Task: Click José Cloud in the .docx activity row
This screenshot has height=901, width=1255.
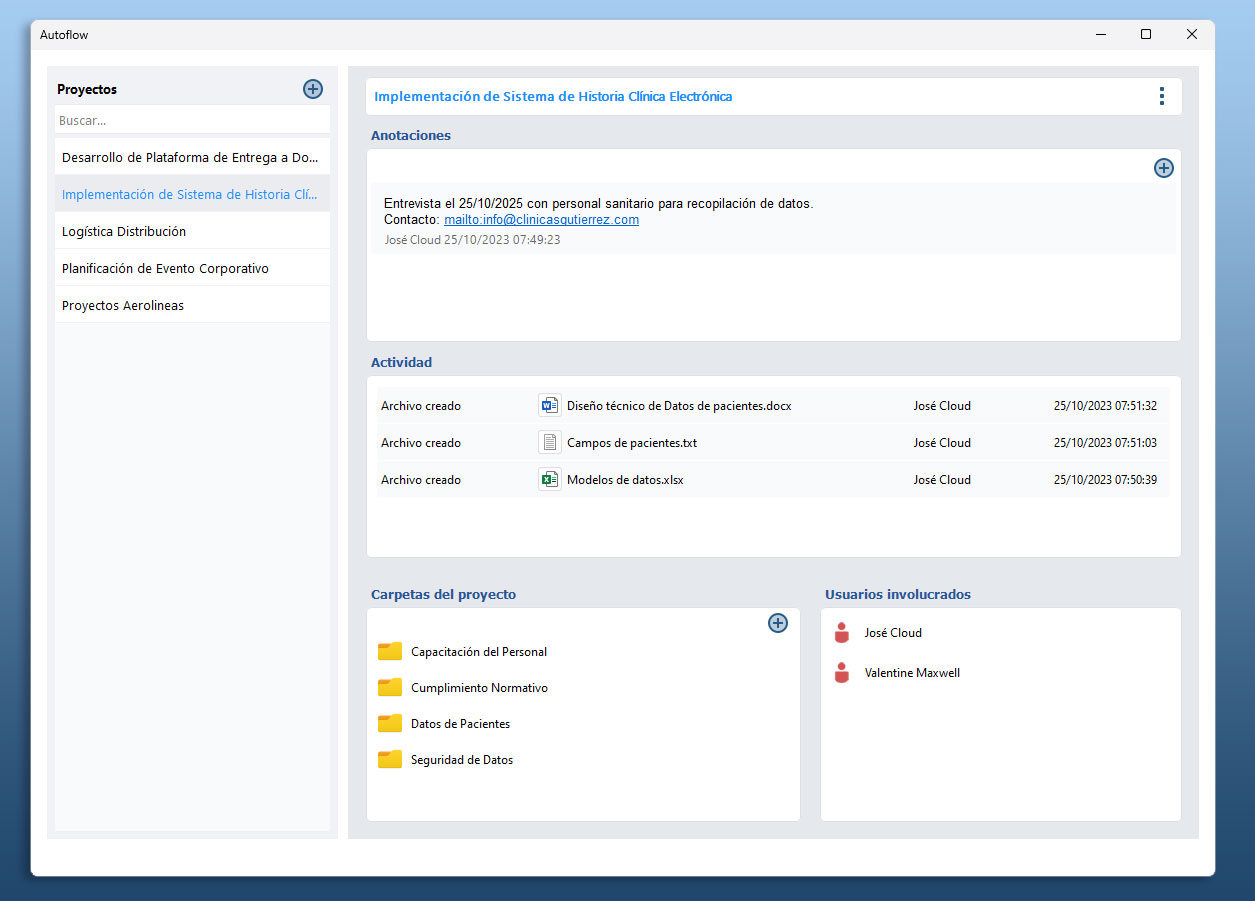Action: coord(942,406)
